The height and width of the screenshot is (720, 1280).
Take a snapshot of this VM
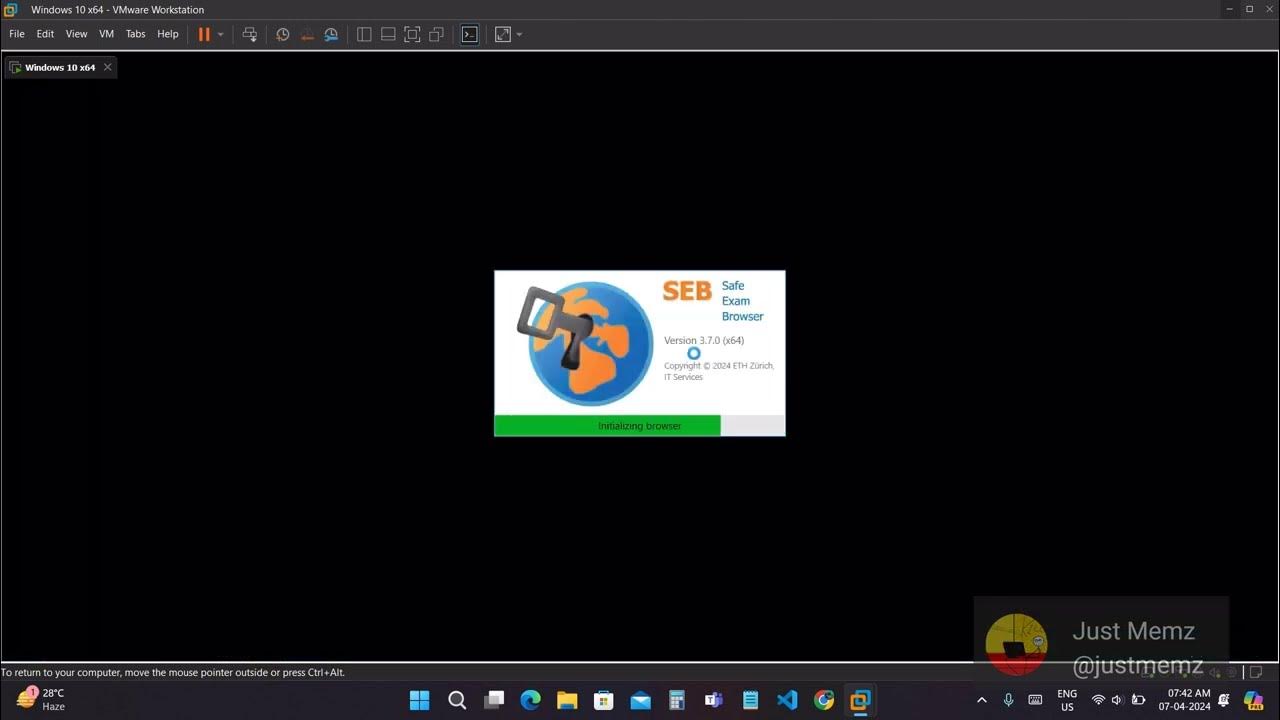pyautogui.click(x=283, y=34)
